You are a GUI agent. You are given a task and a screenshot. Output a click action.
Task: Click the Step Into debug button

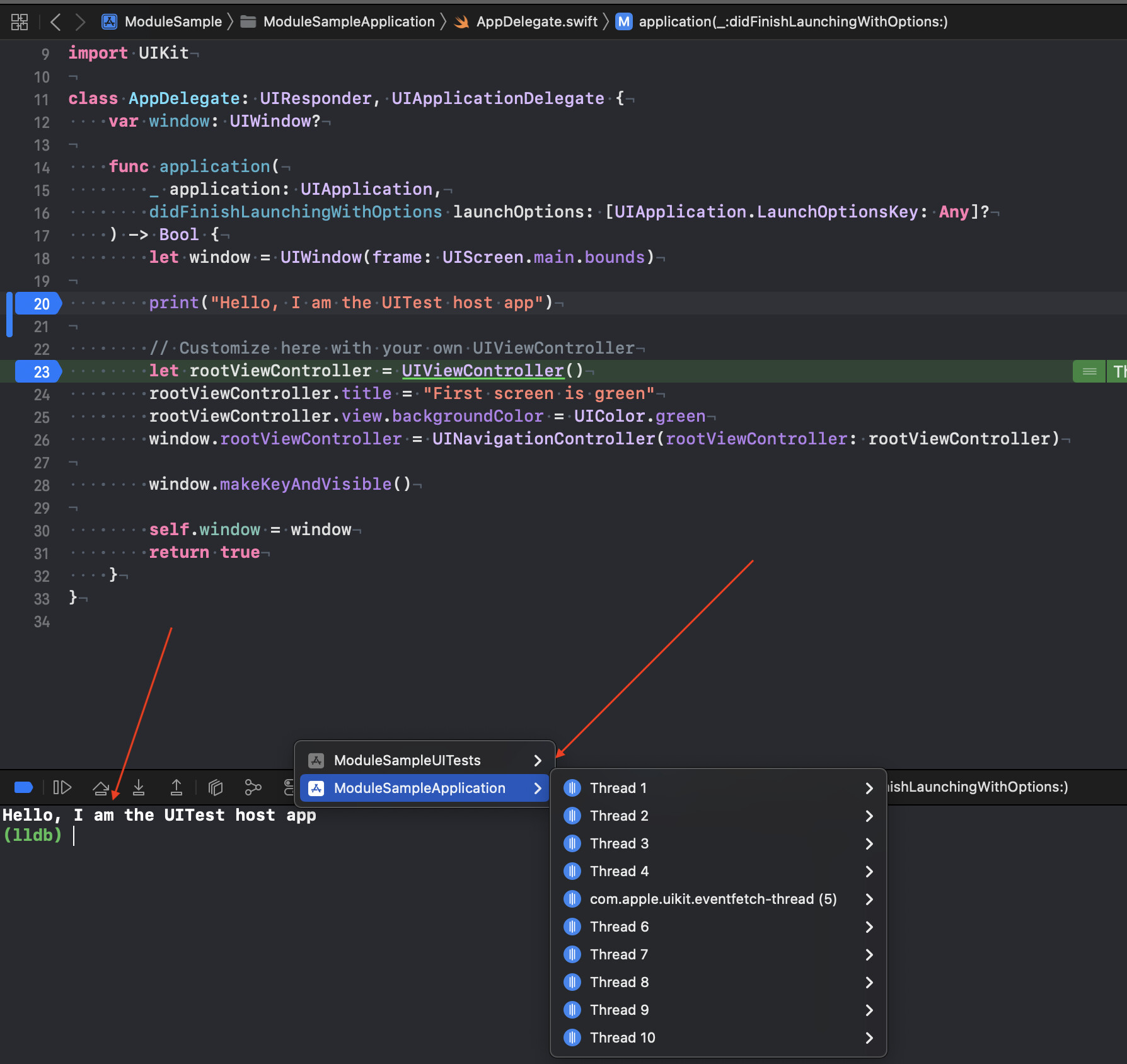[139, 787]
